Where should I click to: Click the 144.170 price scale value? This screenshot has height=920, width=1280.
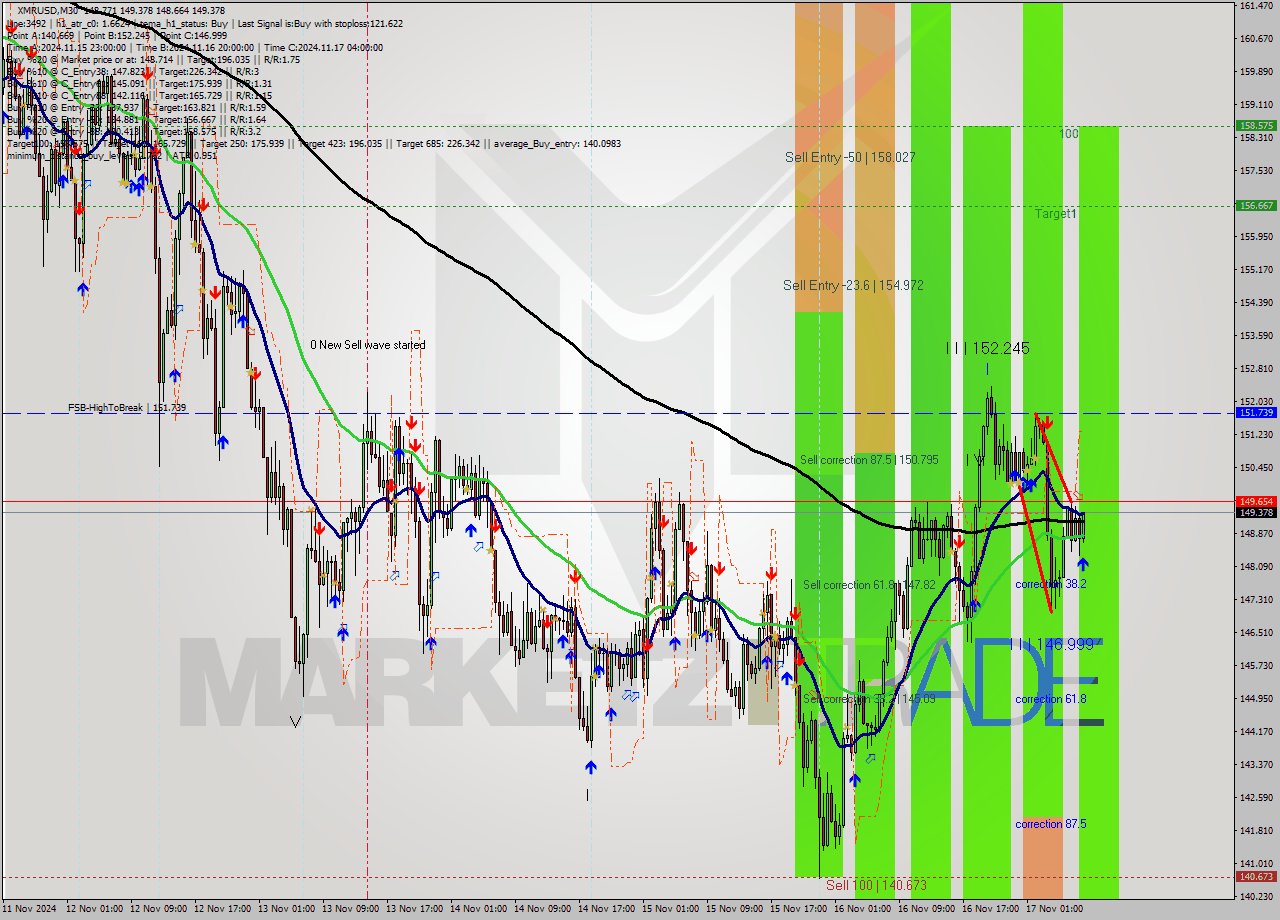click(x=1256, y=731)
